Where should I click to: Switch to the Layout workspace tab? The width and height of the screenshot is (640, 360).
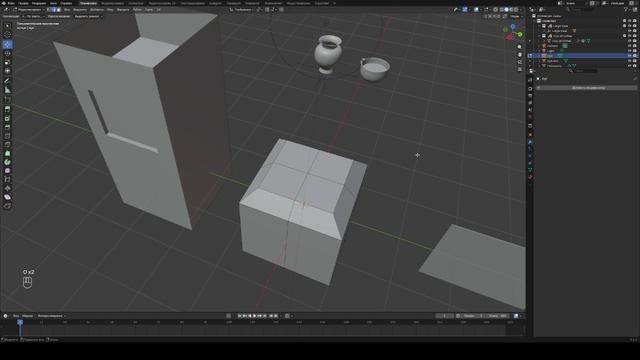tap(88, 3)
